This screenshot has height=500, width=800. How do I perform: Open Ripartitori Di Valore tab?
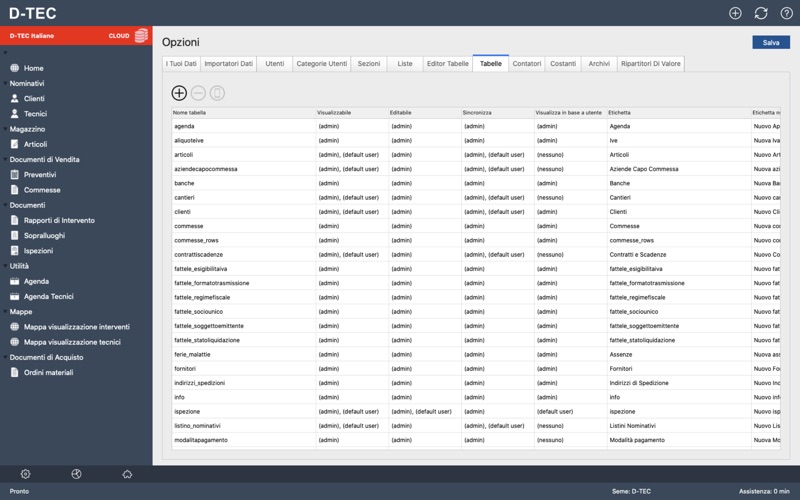coord(651,64)
